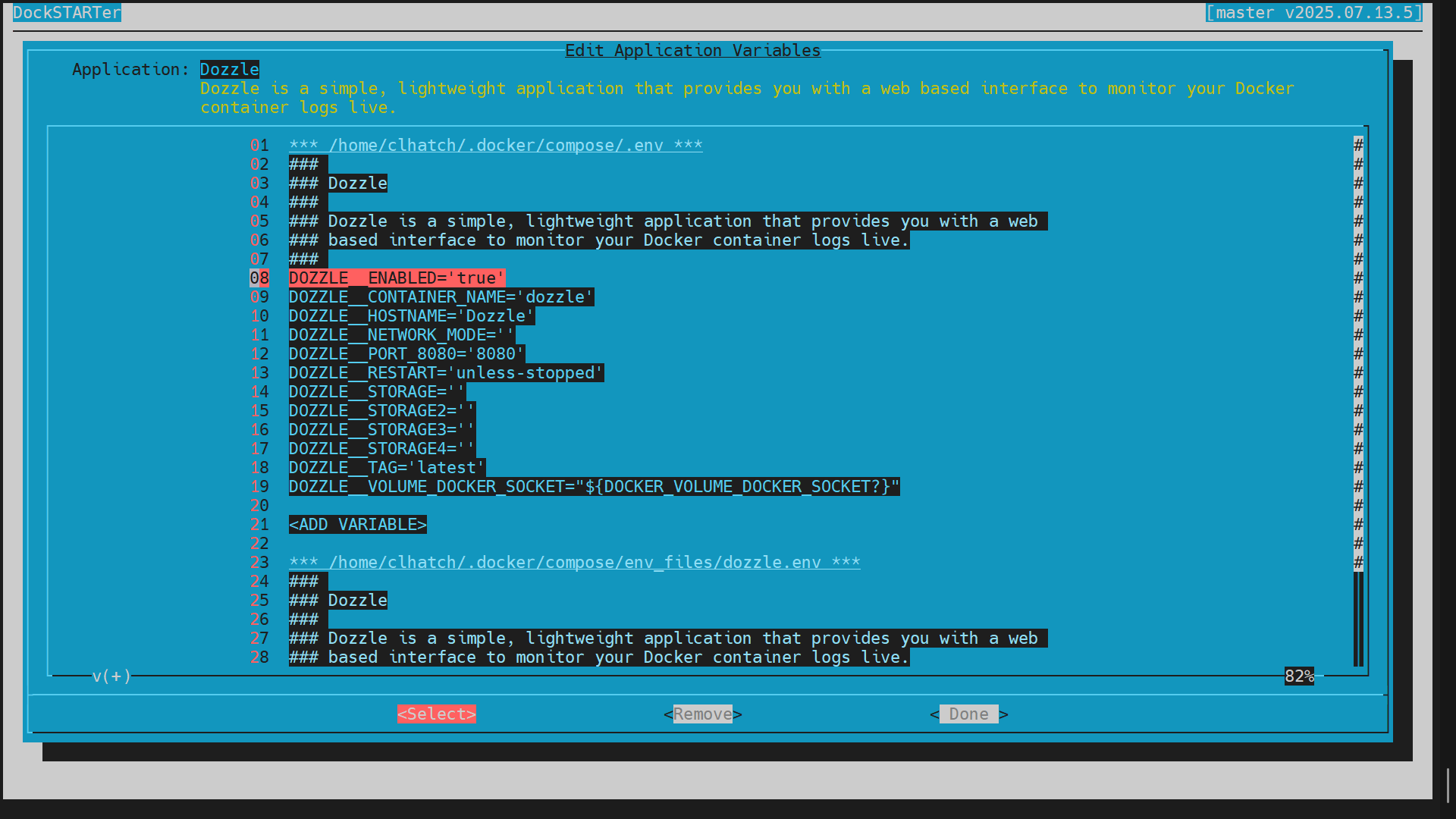Select the DOZZLE__STORAGE='' variable
This screenshot has width=1456, height=819.
[378, 392]
